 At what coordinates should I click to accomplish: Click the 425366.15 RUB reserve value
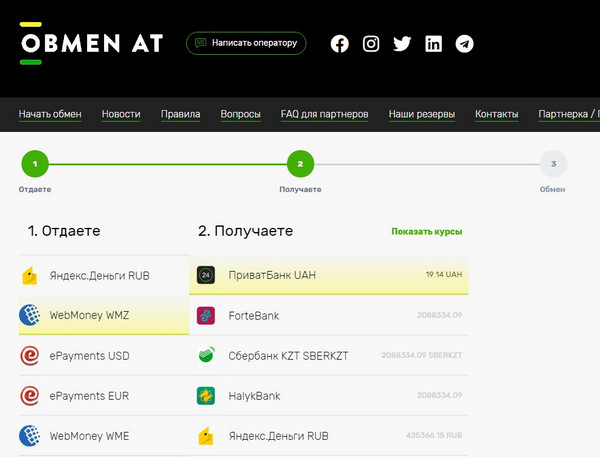434,435
